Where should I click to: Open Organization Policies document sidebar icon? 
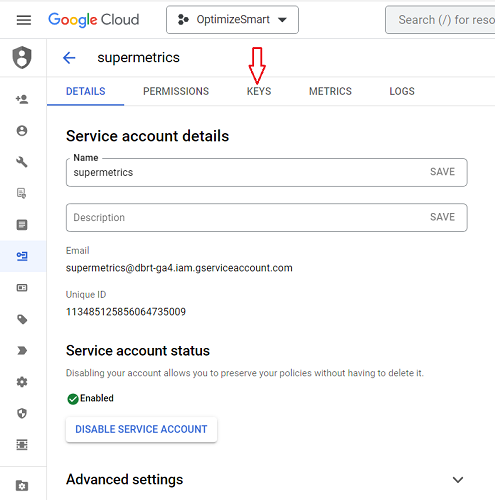point(22,193)
